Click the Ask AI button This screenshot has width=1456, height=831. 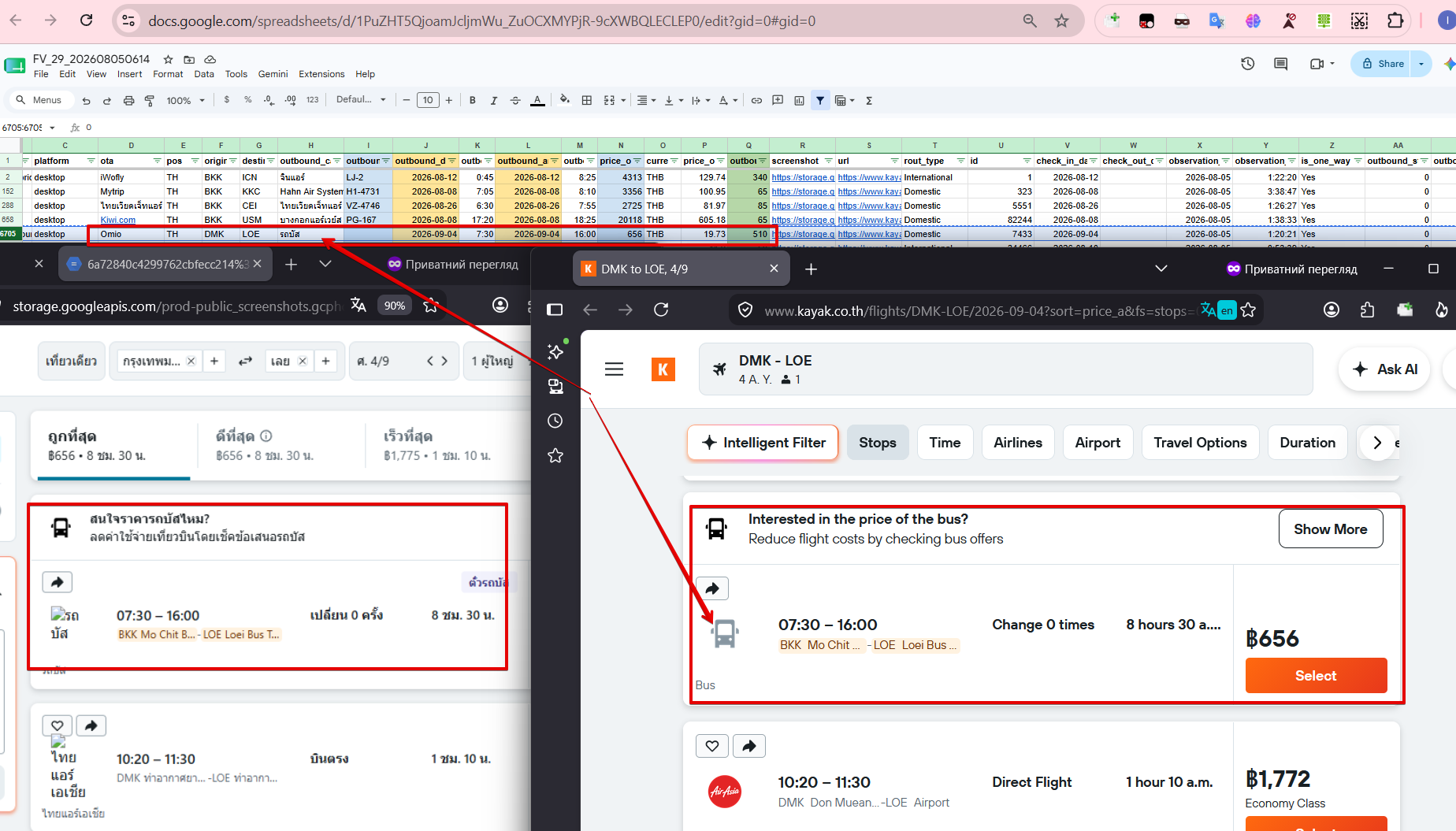(x=1384, y=369)
